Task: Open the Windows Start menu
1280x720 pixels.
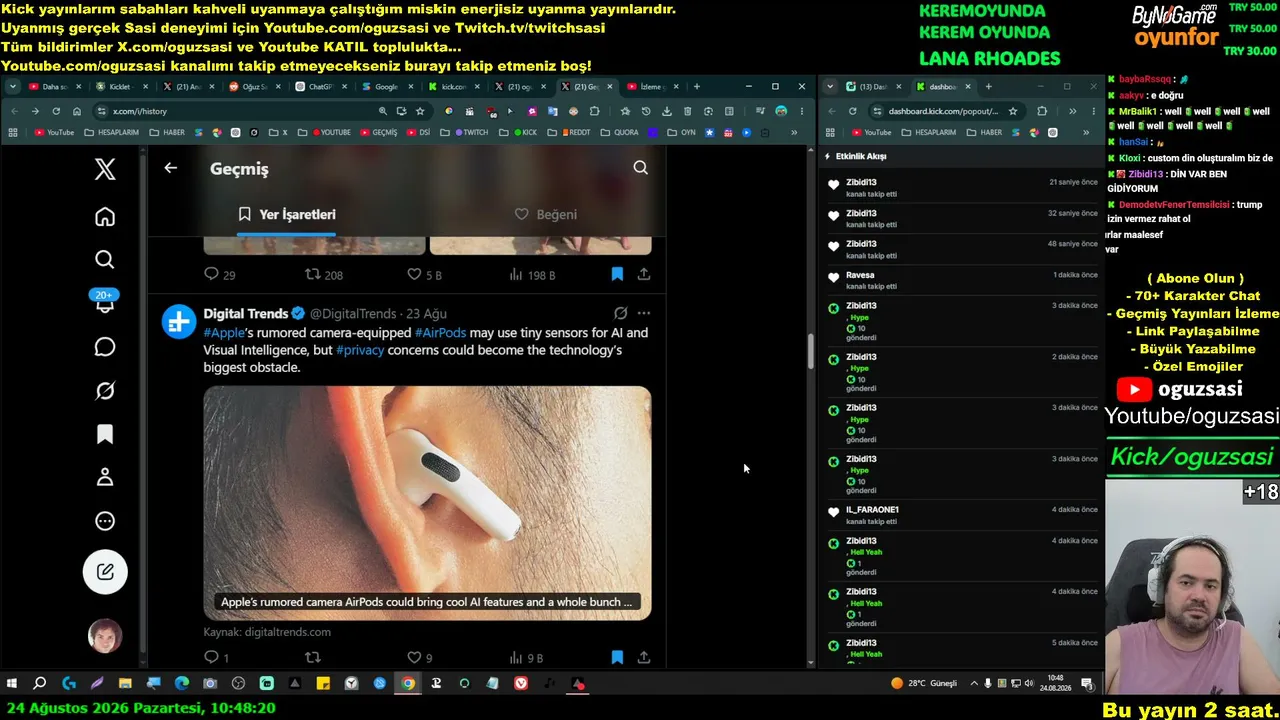Action: (12, 684)
